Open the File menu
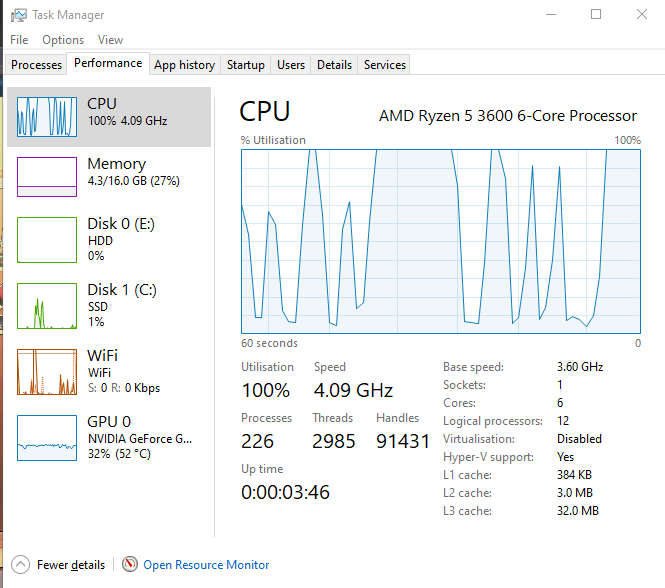Viewport: 665px width, 588px height. click(19, 40)
